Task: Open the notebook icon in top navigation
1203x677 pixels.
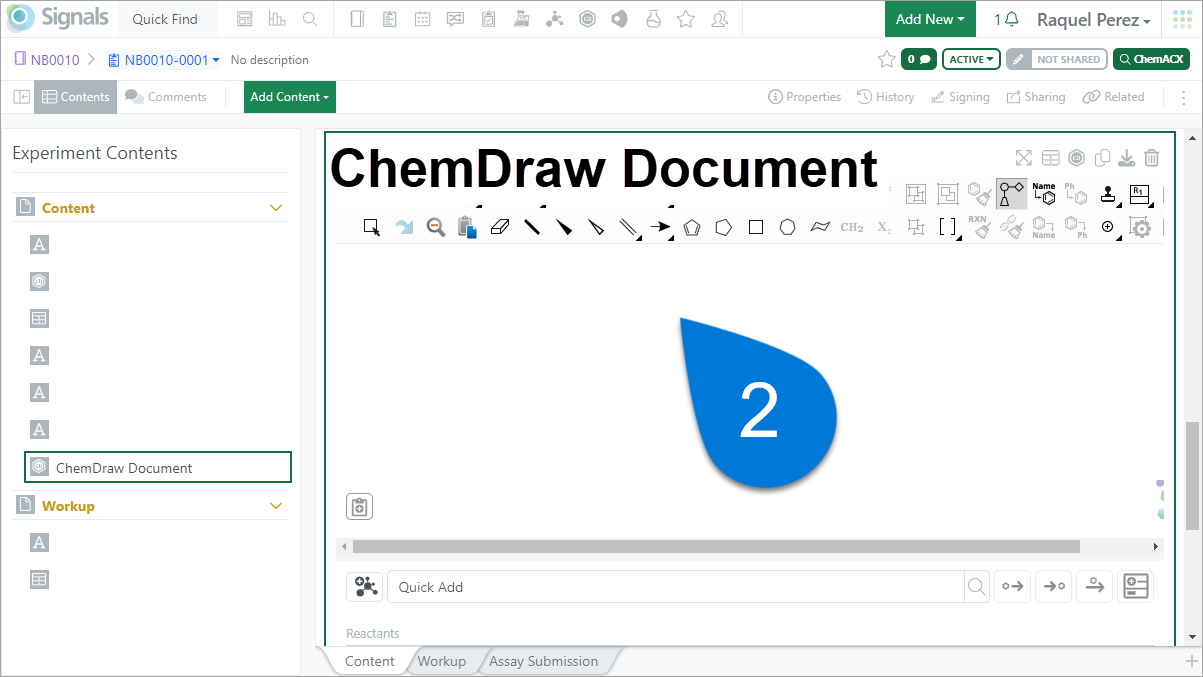Action: (x=358, y=19)
